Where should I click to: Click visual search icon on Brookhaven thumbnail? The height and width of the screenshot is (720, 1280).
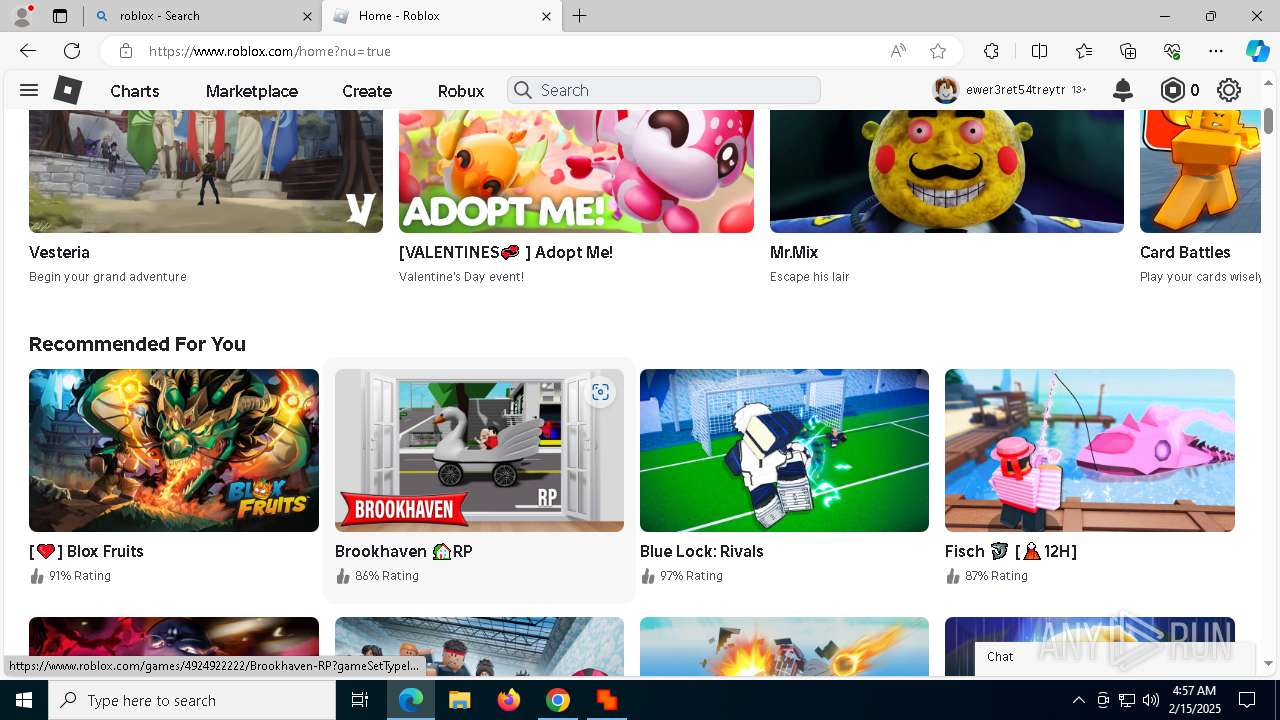600,392
